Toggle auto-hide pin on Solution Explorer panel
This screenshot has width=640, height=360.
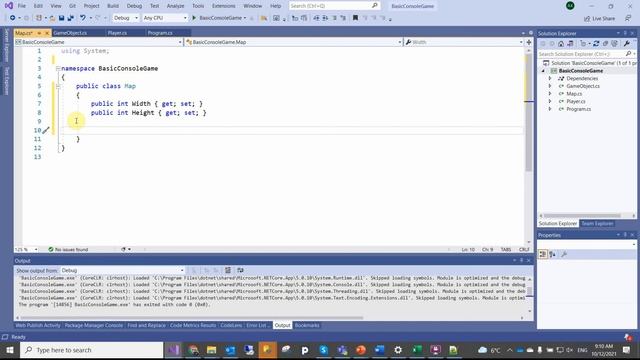coord(625,33)
